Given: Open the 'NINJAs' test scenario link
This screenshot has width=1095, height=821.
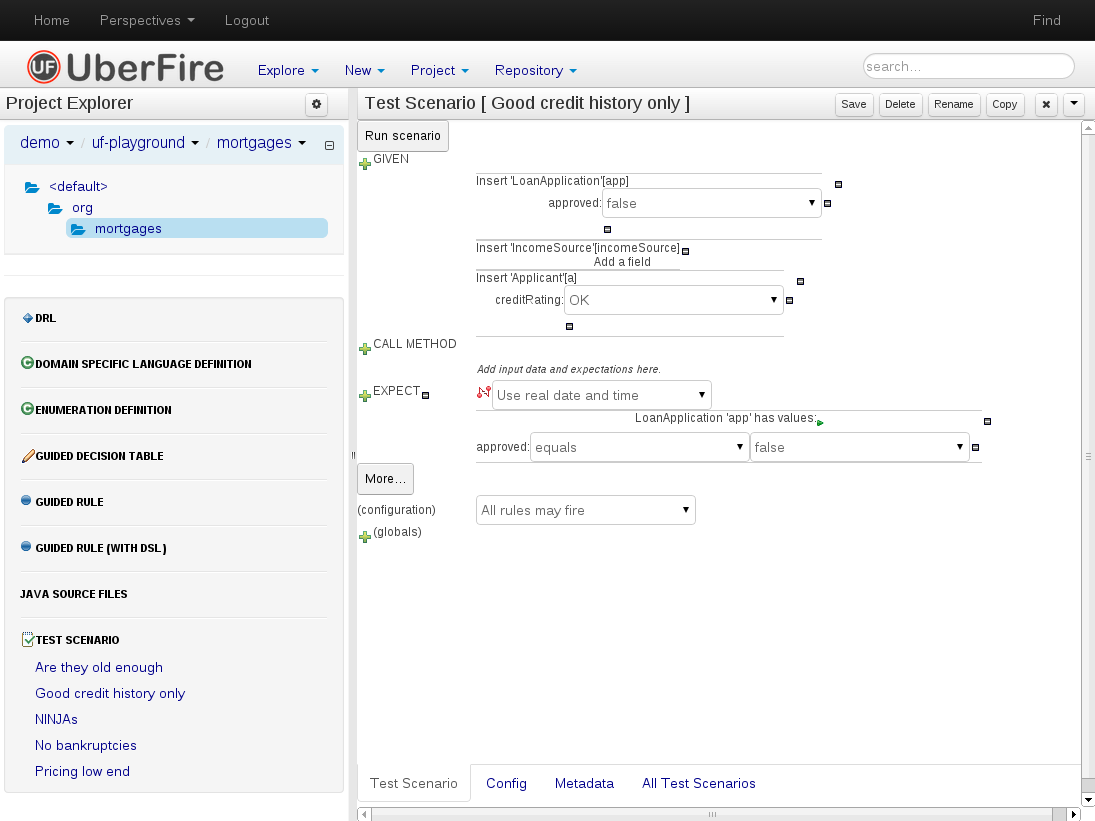Looking at the screenshot, I should coord(56,719).
